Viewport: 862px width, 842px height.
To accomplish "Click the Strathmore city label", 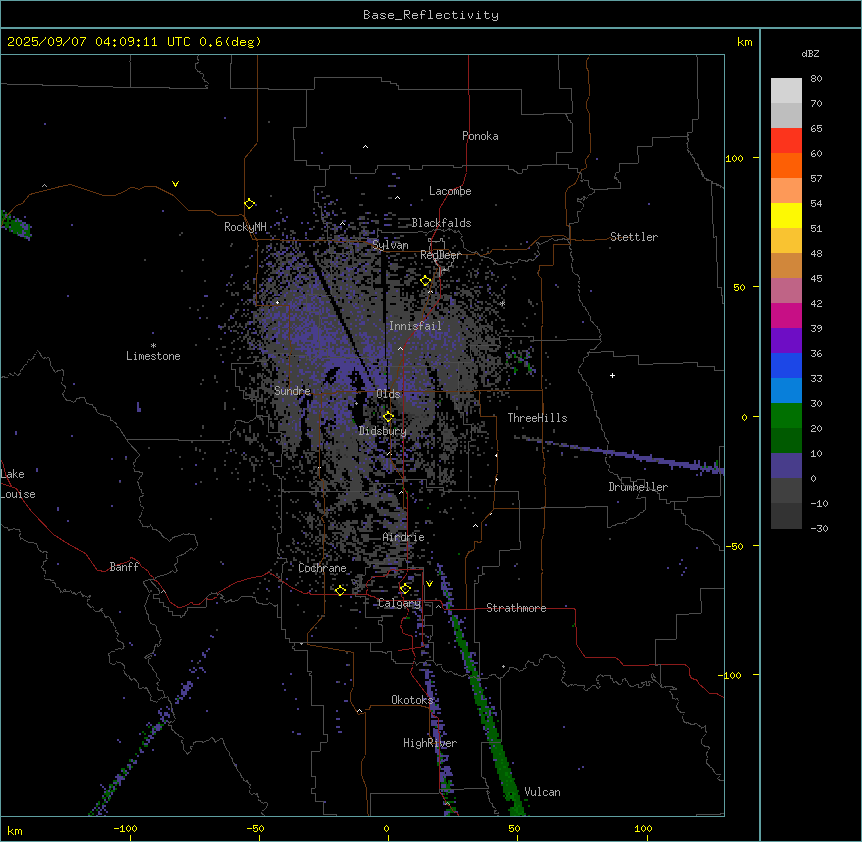I will click(x=516, y=608).
